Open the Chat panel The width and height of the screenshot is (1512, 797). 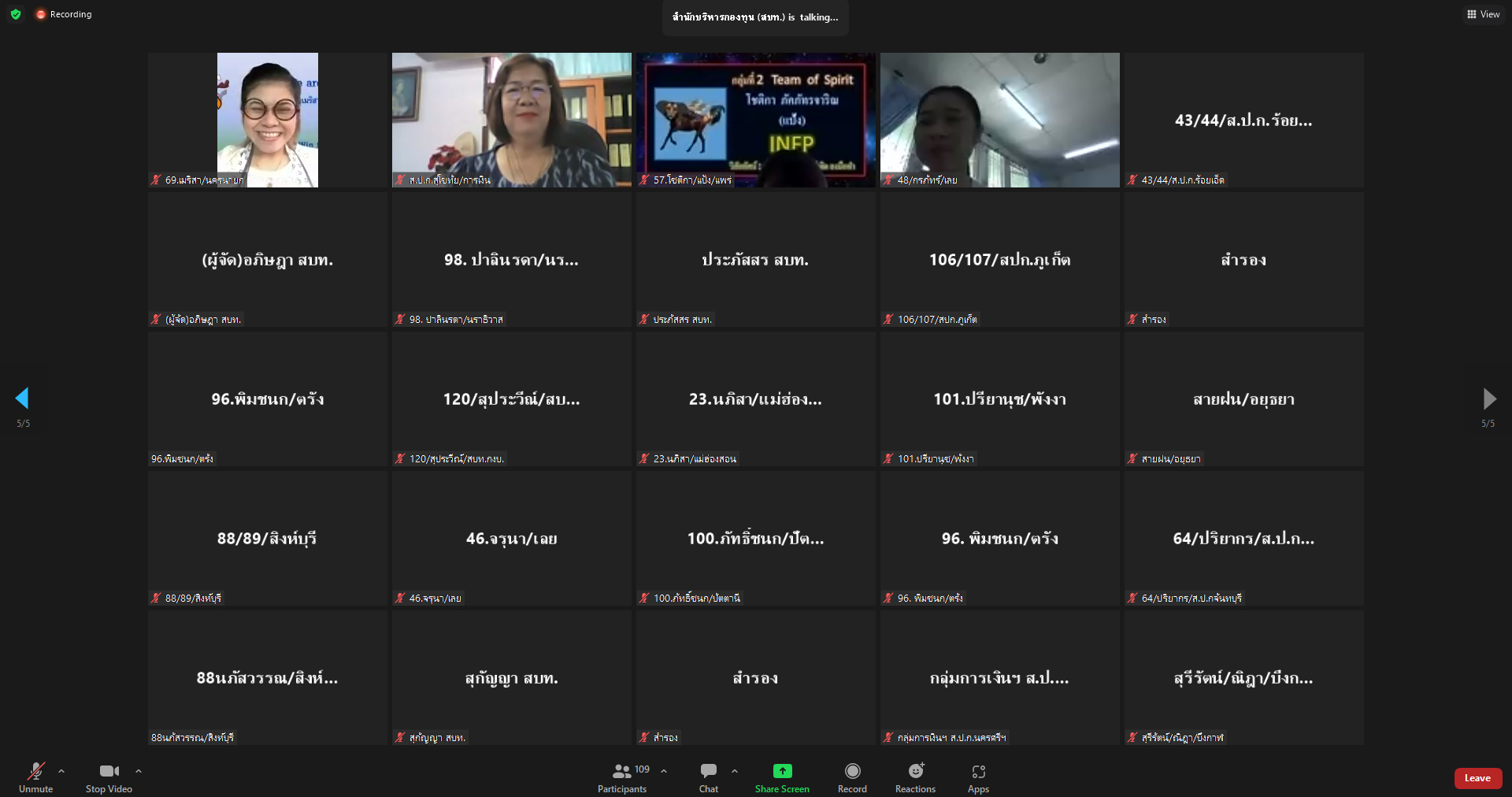(x=709, y=777)
